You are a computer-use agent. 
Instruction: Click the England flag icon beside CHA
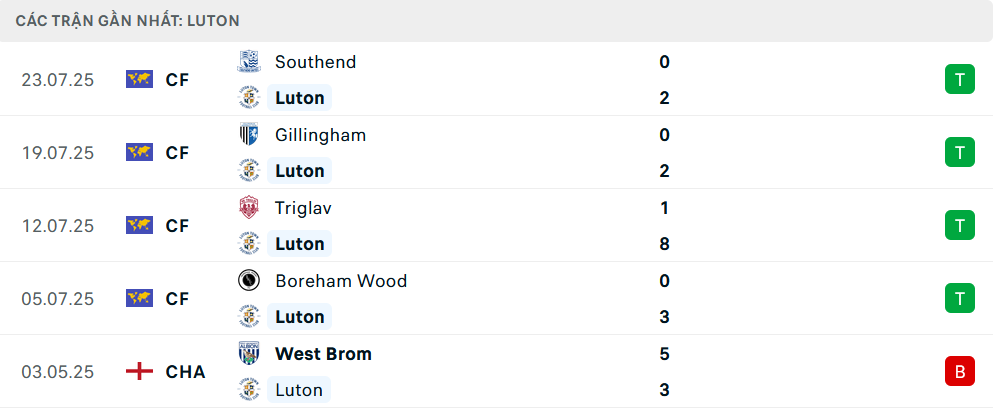coord(140,372)
